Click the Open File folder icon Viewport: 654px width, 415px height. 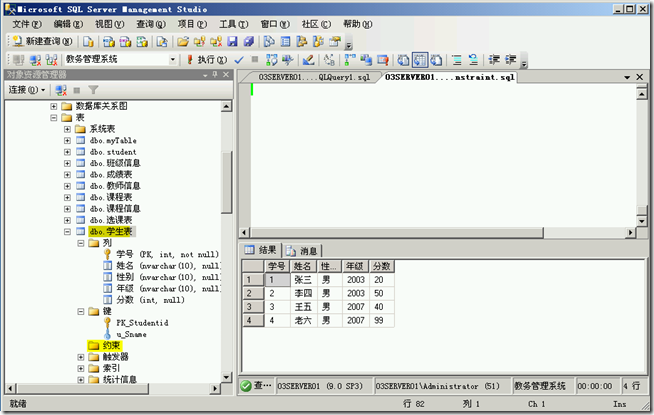183,41
